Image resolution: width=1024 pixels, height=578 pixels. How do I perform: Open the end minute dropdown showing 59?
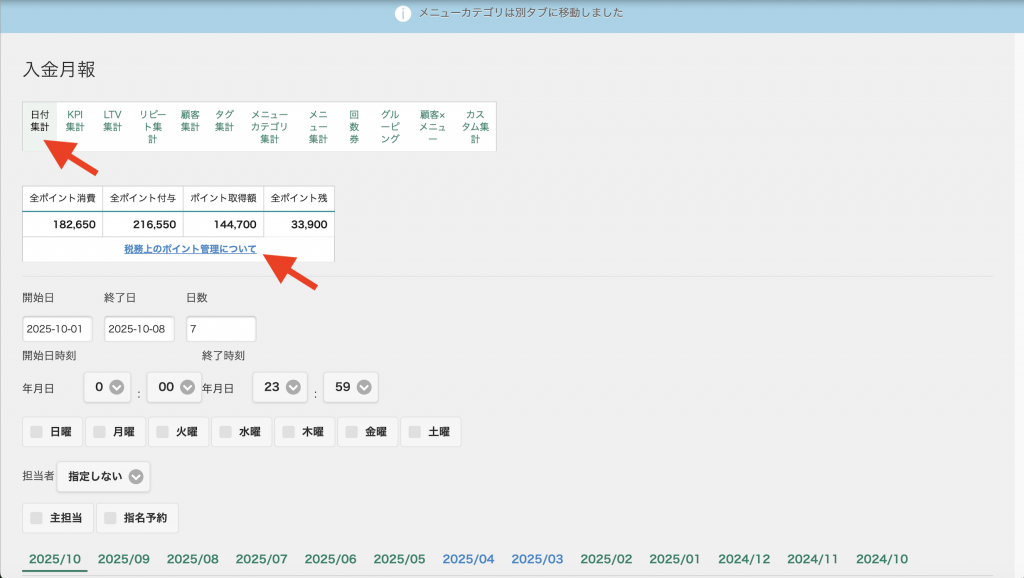pos(351,387)
